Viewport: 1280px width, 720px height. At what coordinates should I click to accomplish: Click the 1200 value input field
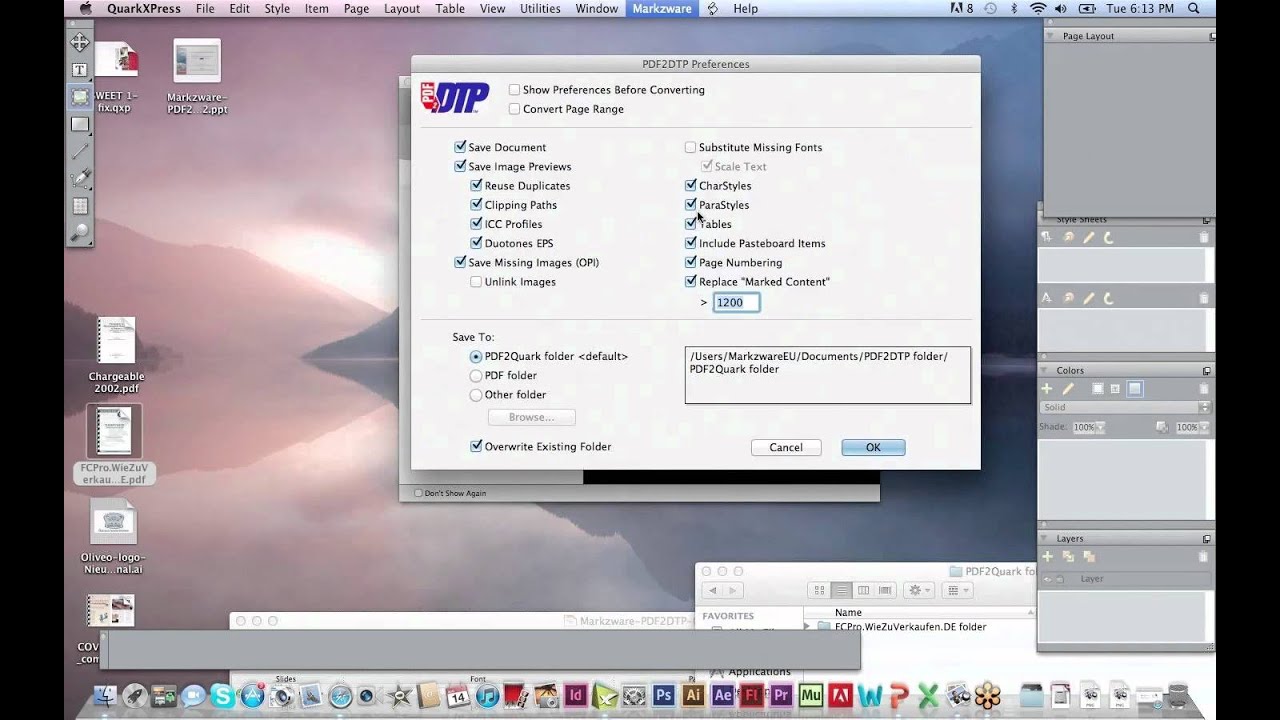click(736, 302)
